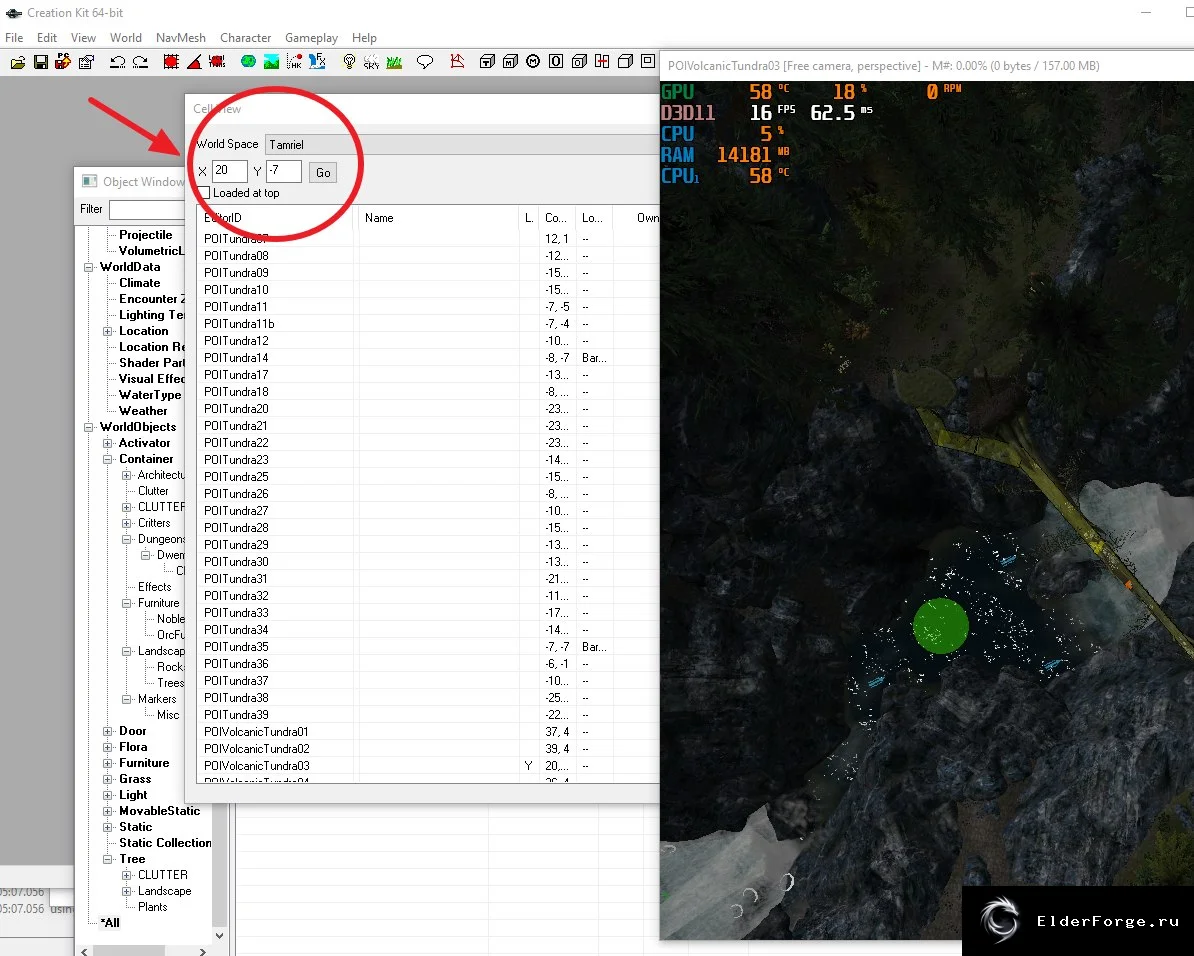This screenshot has width=1194, height=956.
Task: Collapse the WorldData tree node
Action: 88,267
